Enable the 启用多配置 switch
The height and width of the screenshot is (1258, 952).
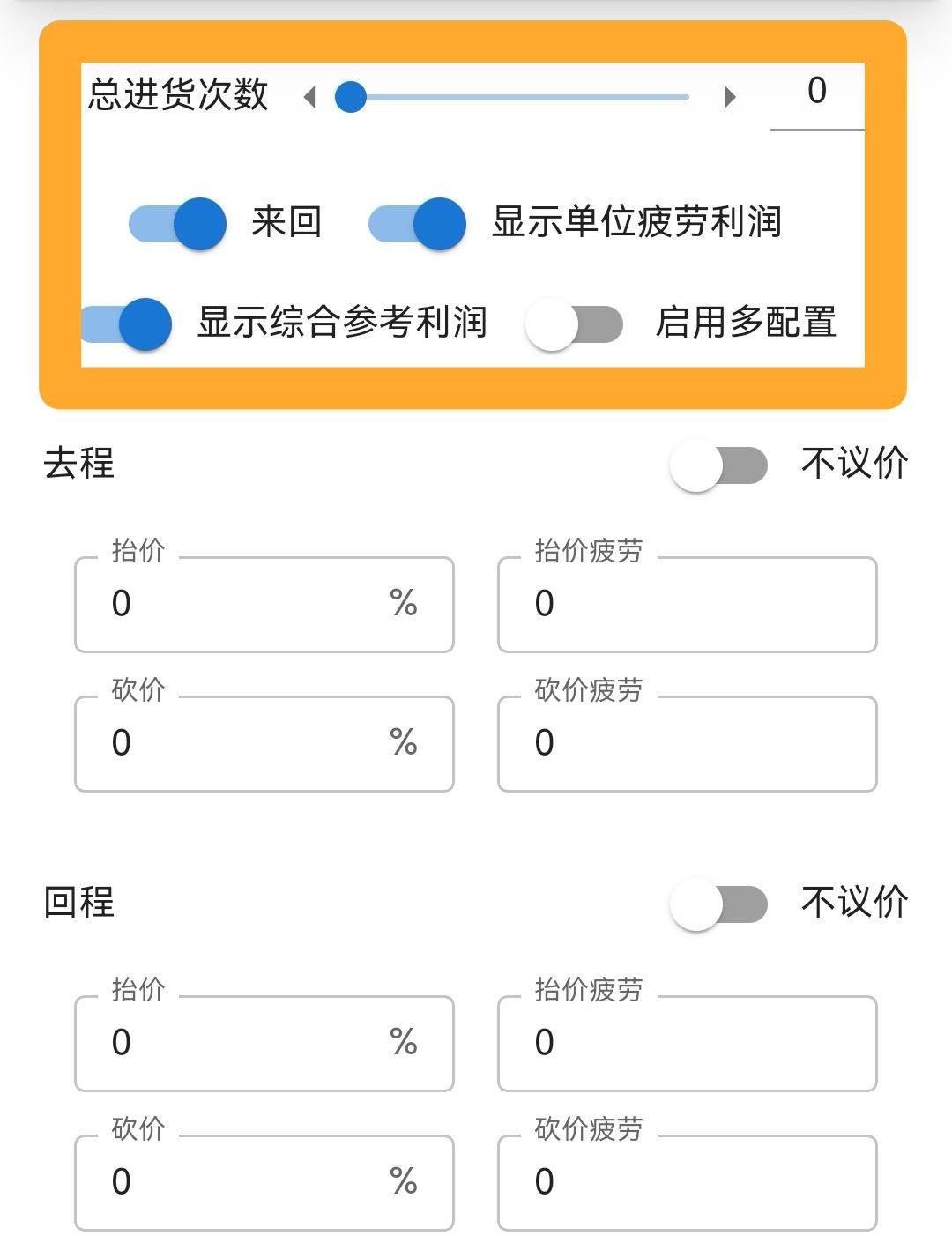point(574,324)
